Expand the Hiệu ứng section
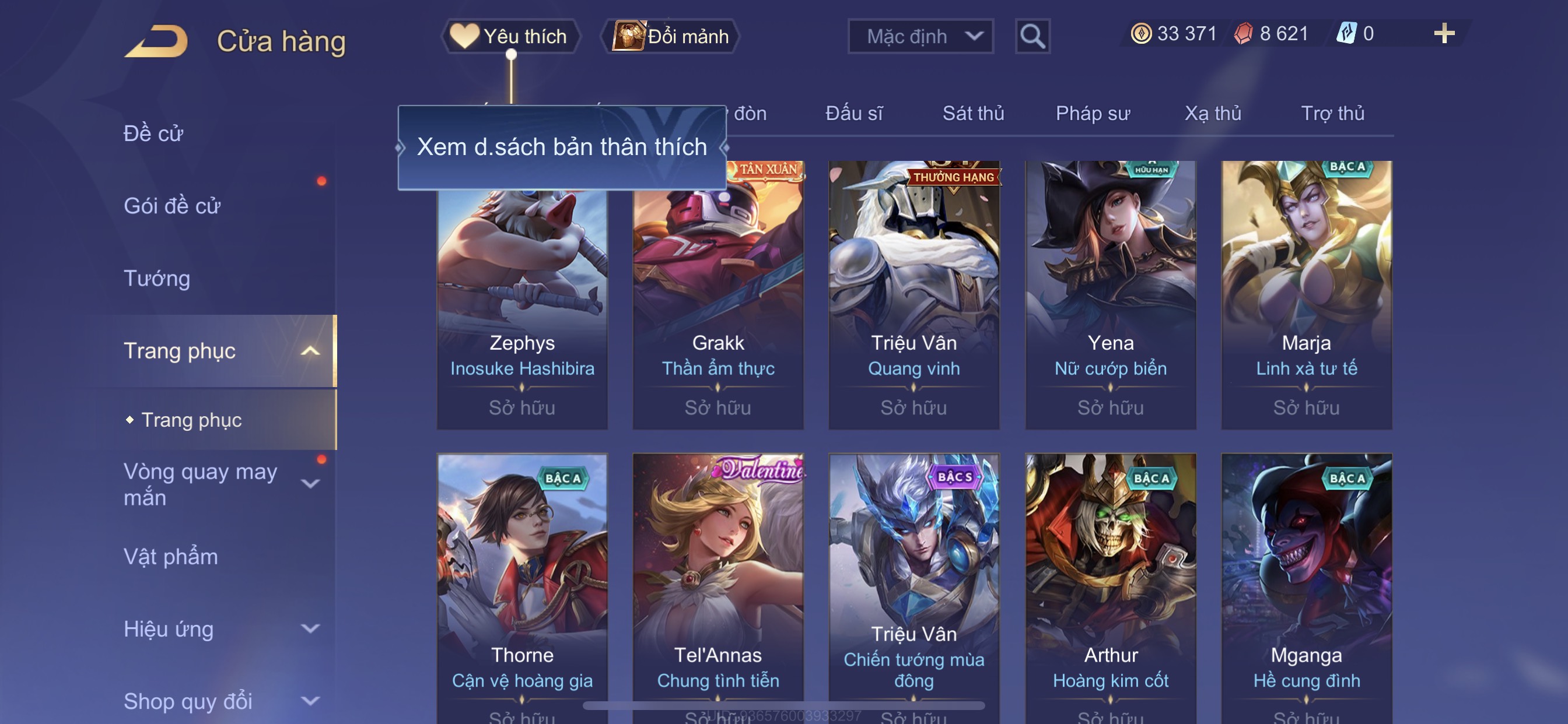The width and height of the screenshot is (1568, 724). 310,629
